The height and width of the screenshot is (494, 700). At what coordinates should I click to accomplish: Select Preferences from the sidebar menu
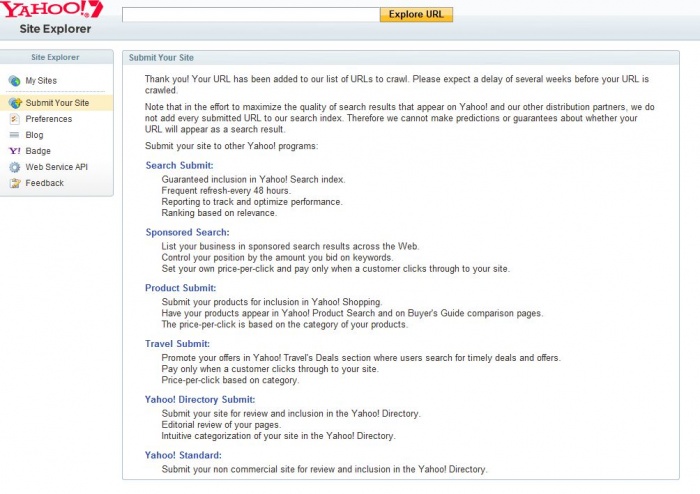pyautogui.click(x=49, y=119)
